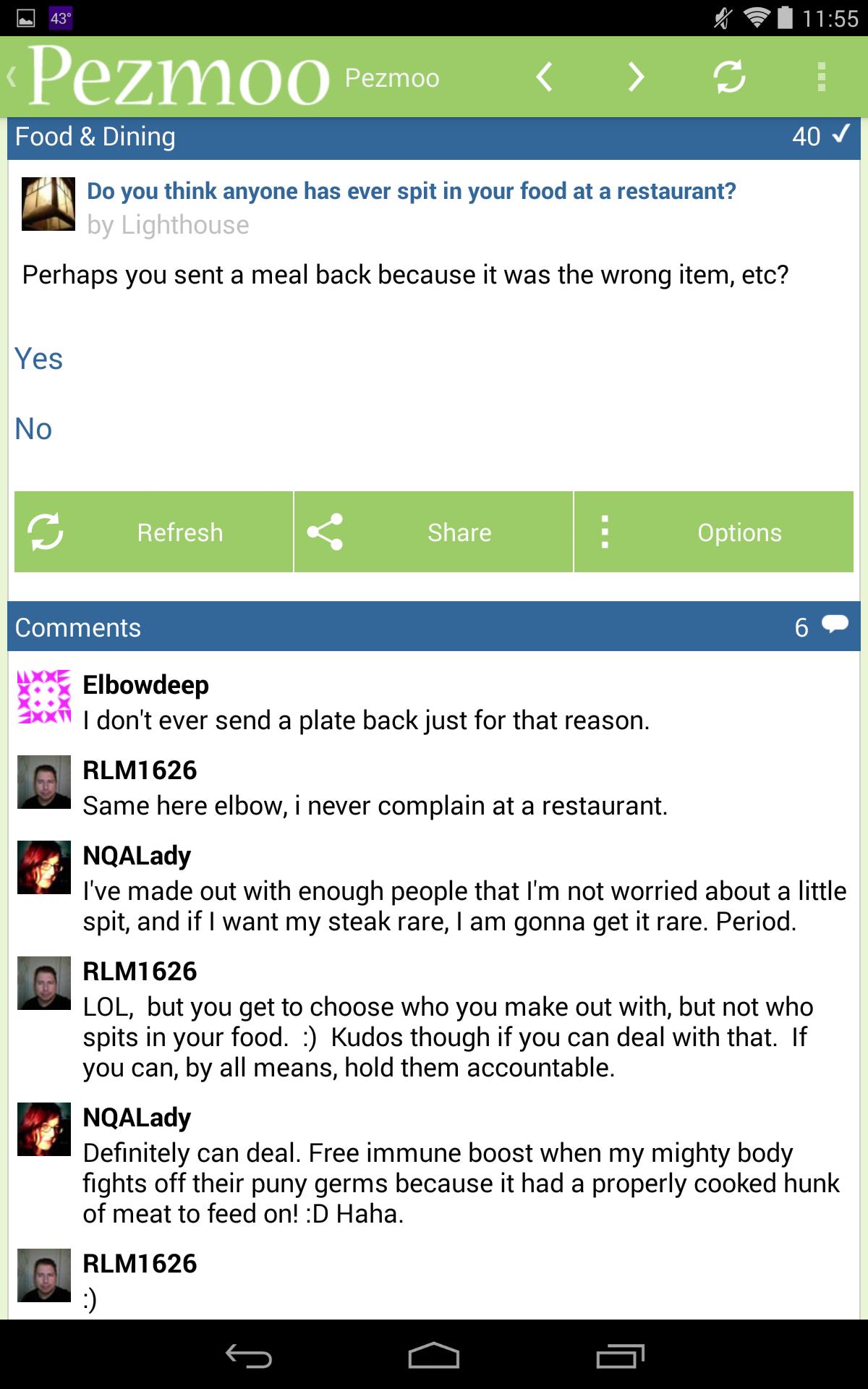This screenshot has width=868, height=1389.
Task: Open the question title link about restaurant spit
Action: [x=411, y=191]
